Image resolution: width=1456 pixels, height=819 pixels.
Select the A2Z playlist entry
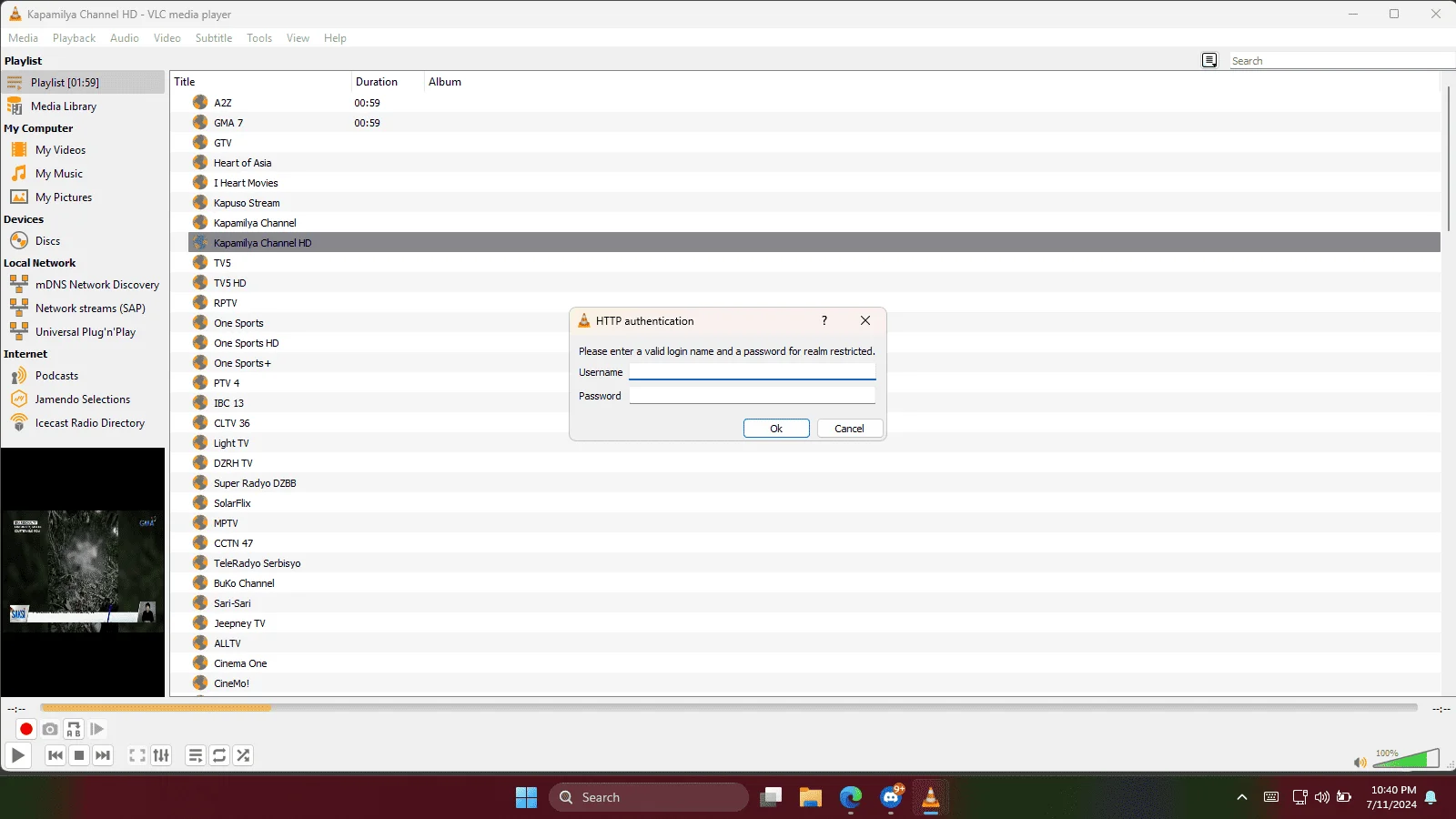point(814,103)
